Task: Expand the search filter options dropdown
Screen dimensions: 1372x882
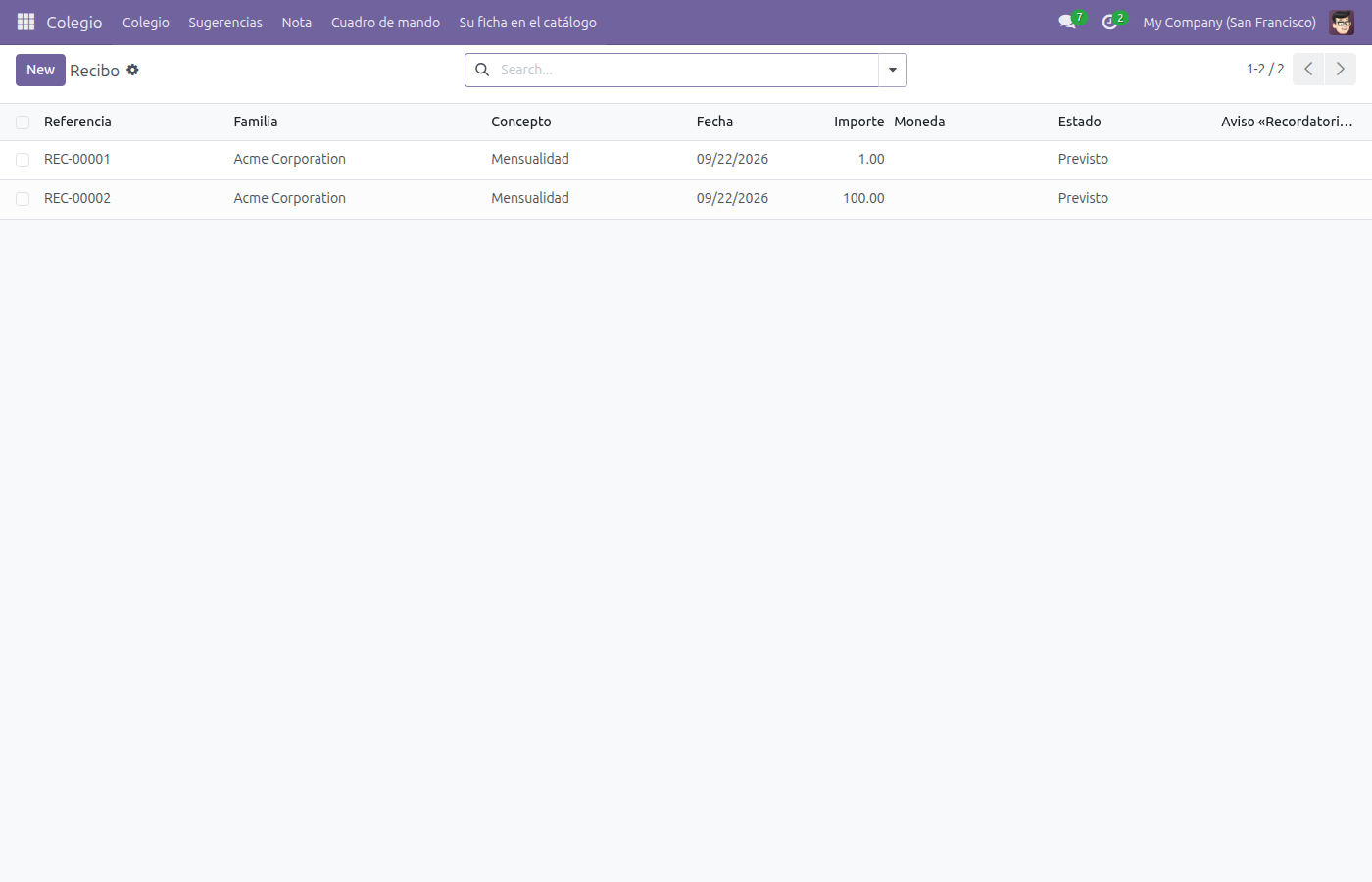Action: click(893, 70)
